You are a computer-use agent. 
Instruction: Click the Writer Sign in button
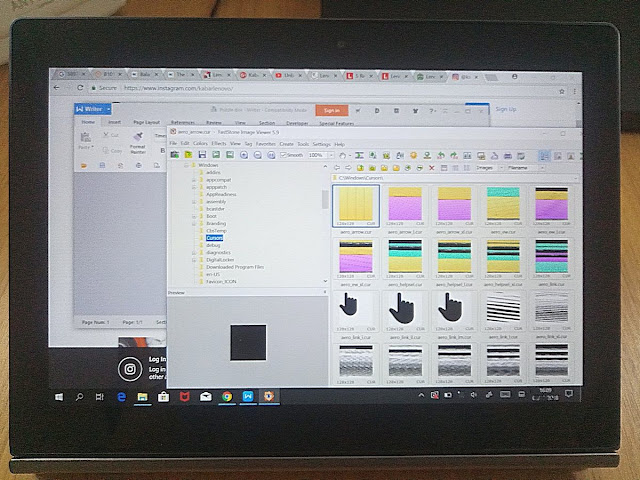pos(330,110)
